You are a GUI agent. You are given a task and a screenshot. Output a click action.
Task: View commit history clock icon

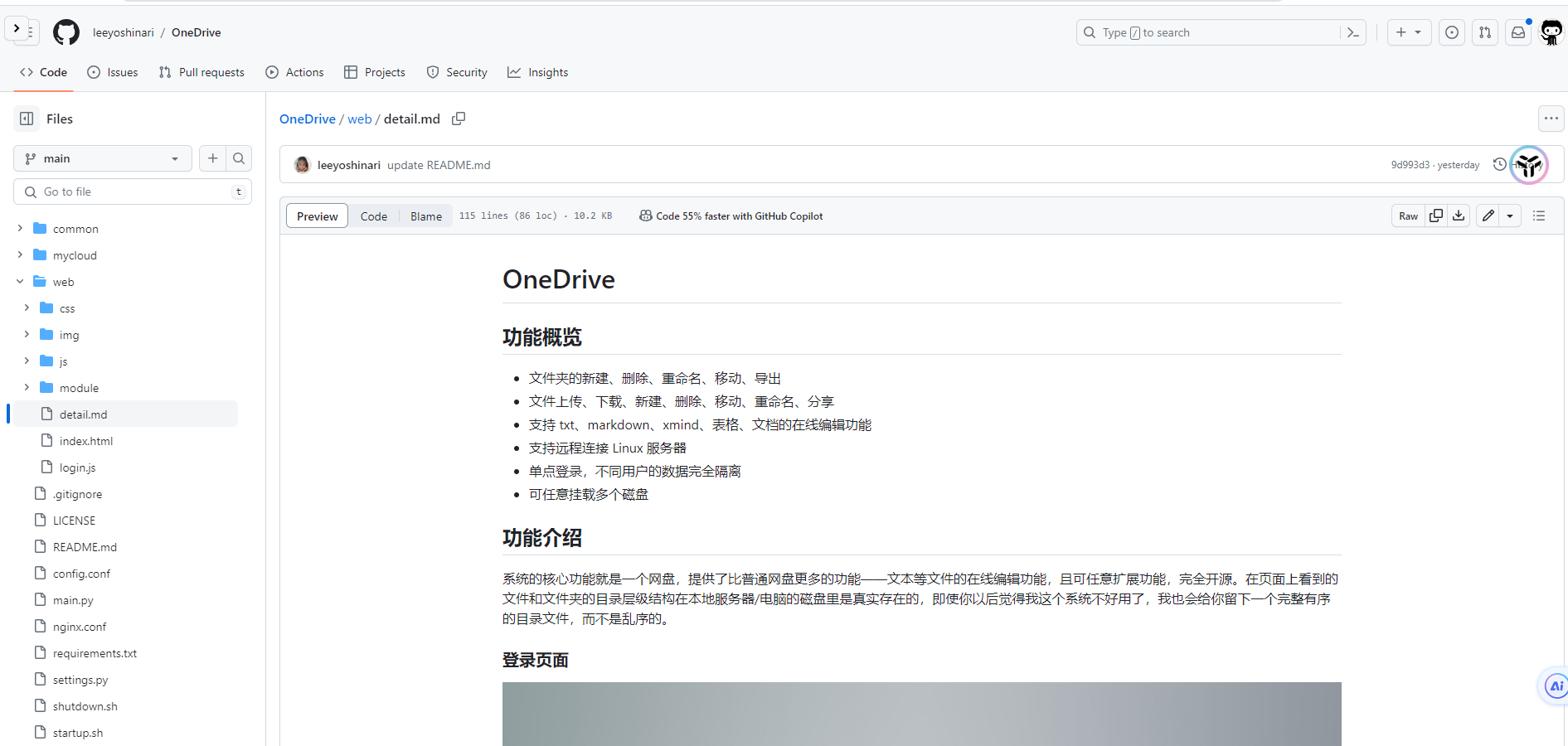click(x=1499, y=164)
